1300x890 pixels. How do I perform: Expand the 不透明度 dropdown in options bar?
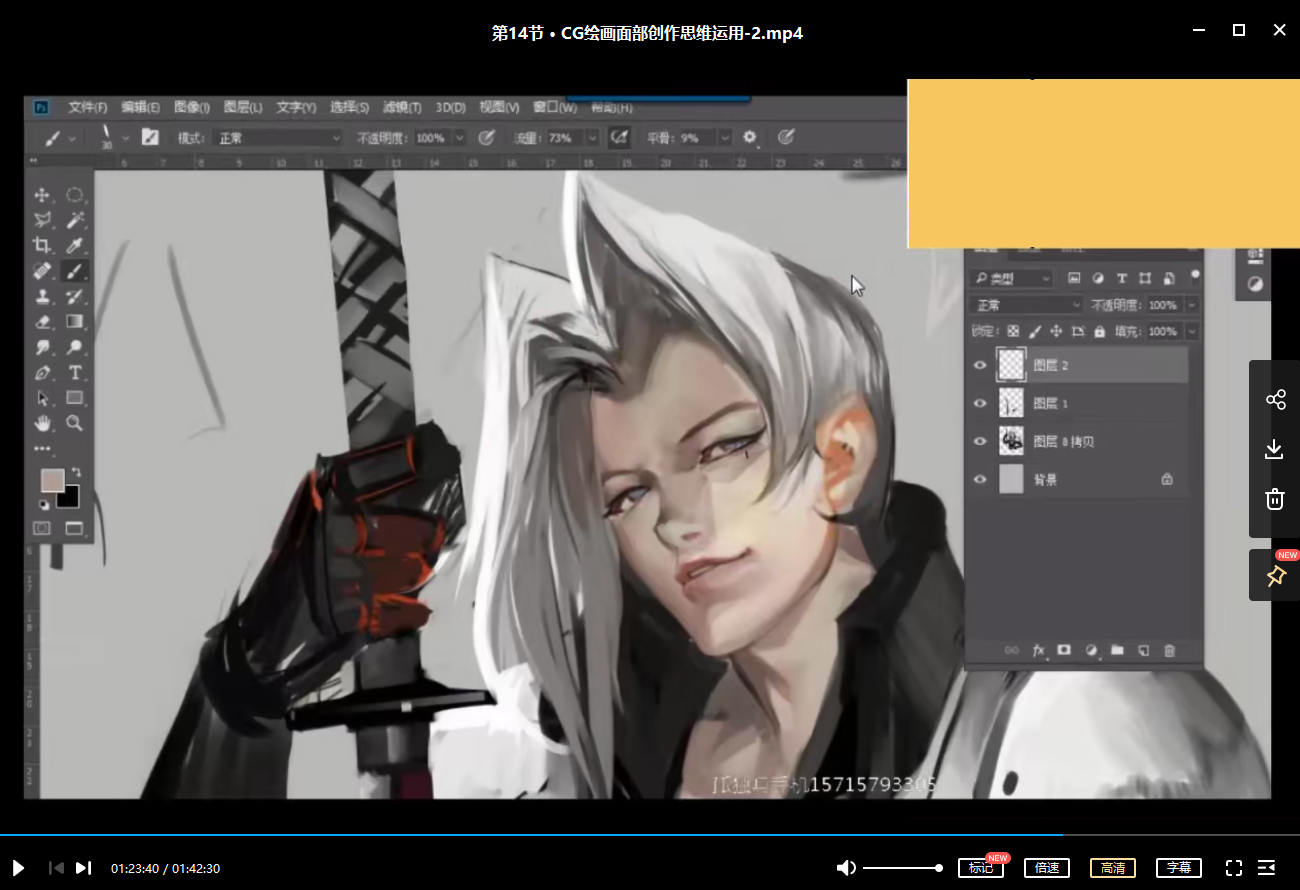[459, 138]
